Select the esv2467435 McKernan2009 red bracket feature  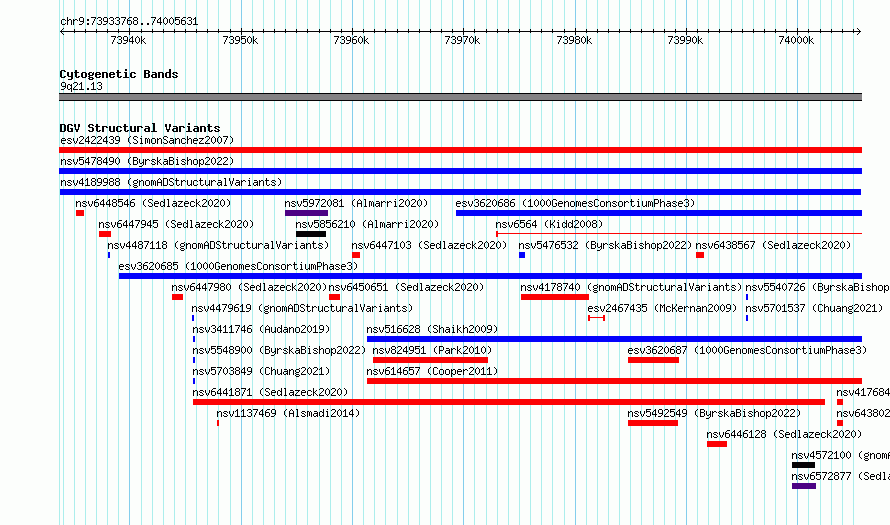coord(597,318)
